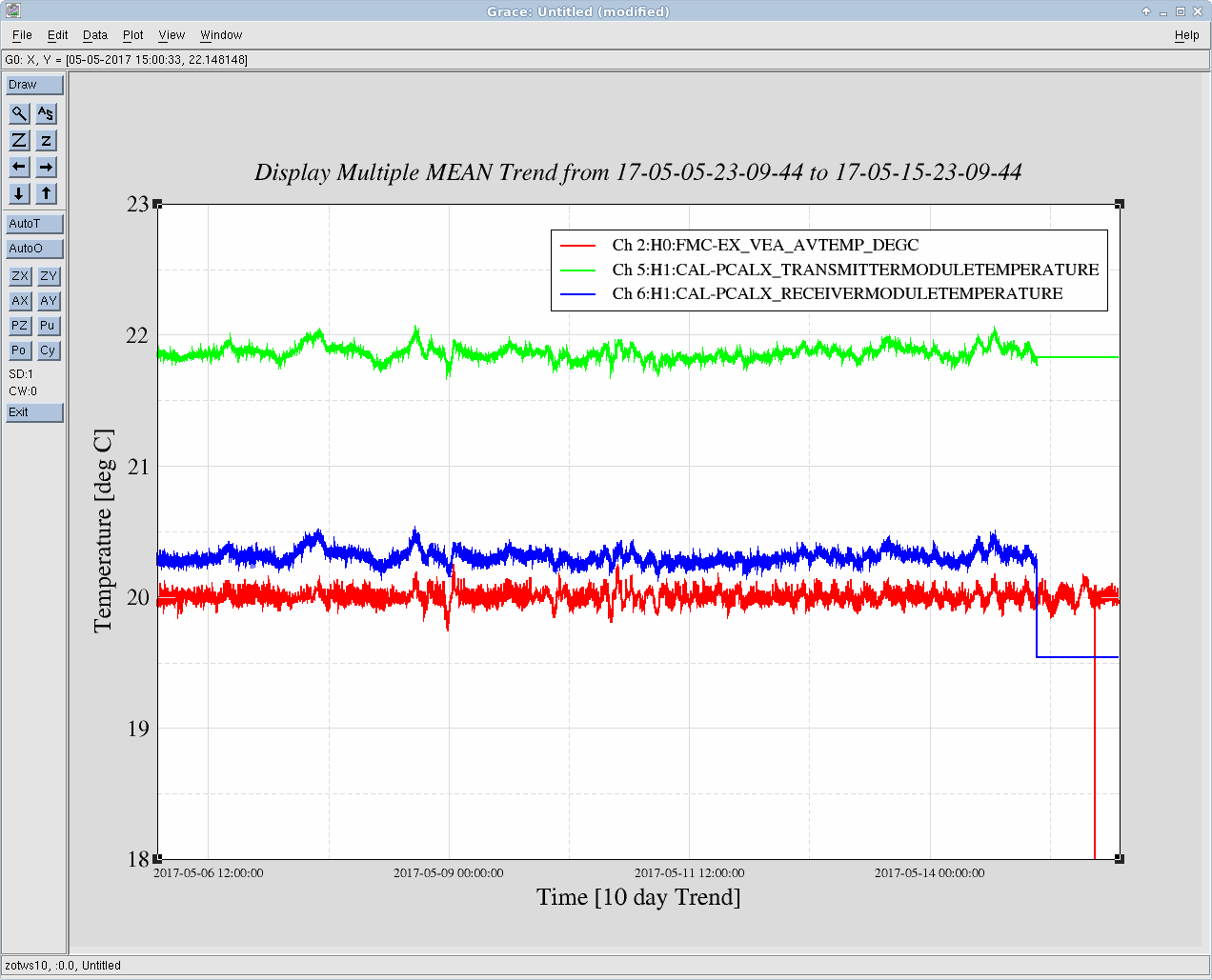Click the green legend line sample
Image resolution: width=1212 pixels, height=980 pixels.
577,270
